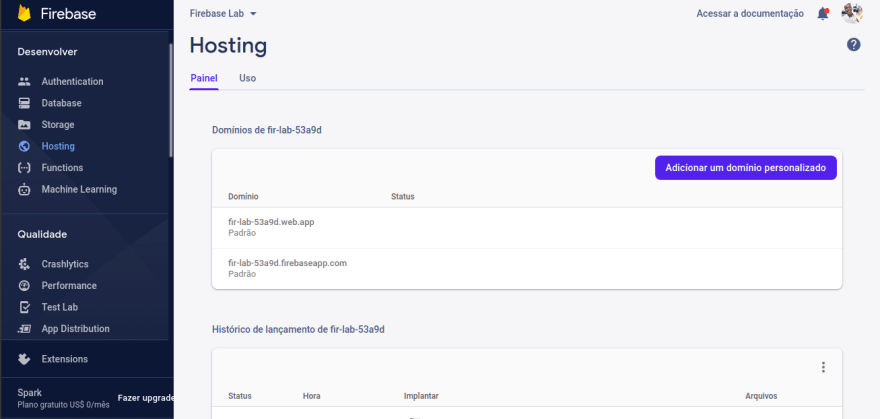Open the Extensions puzzle icon
The width and height of the screenshot is (880, 419).
(x=24, y=359)
